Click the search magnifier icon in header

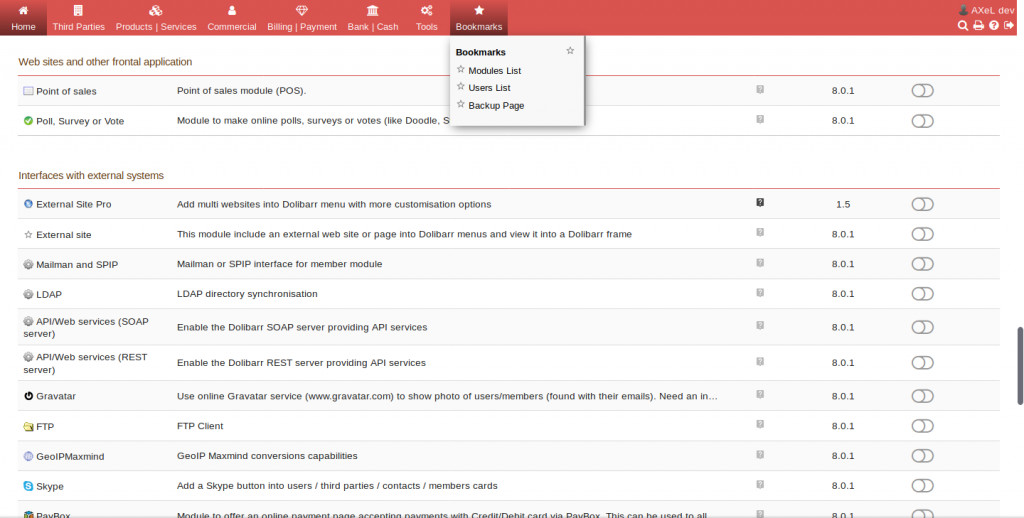tap(963, 25)
